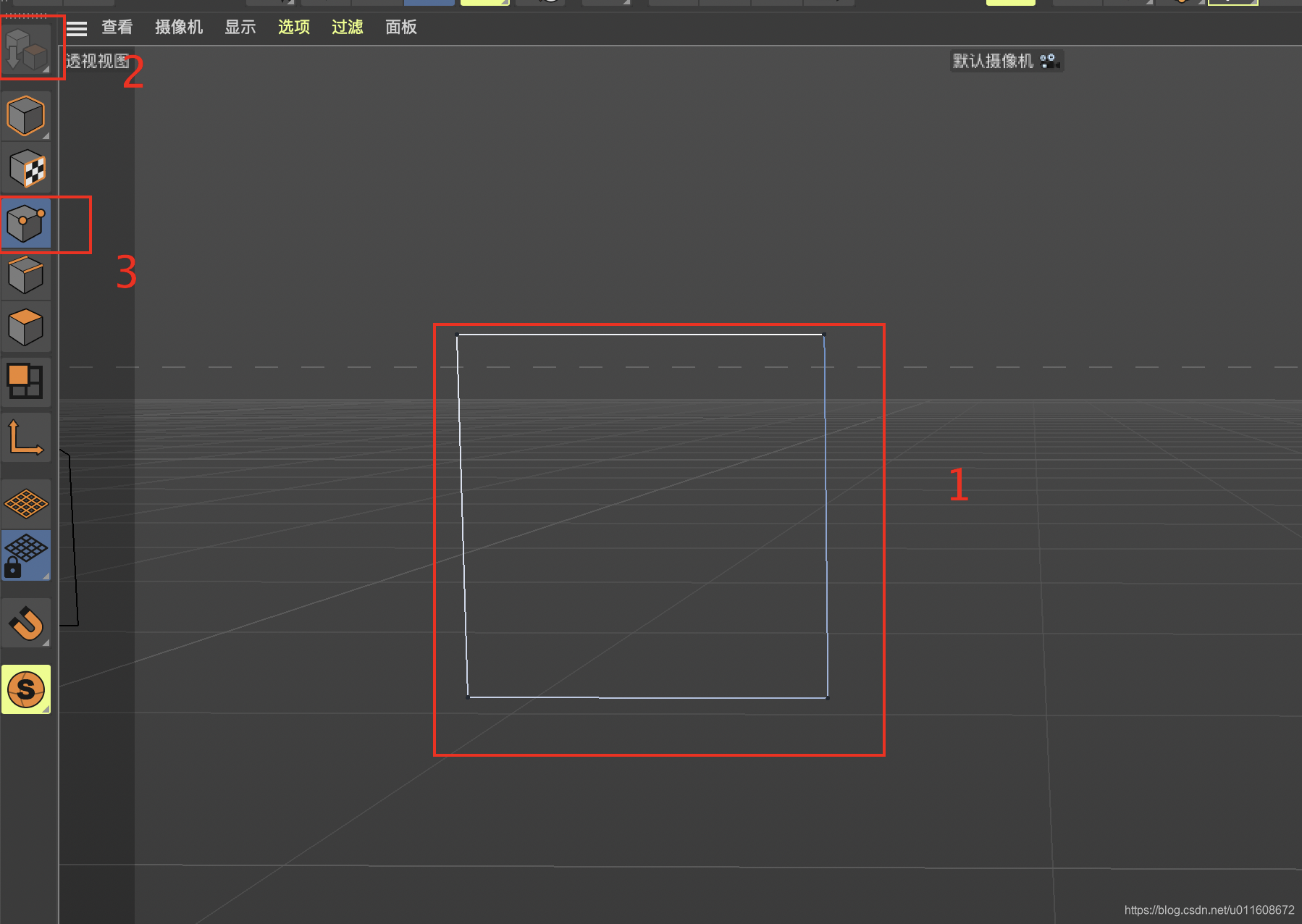
Task: Toggle the yellow Solo S icon
Action: click(26, 689)
